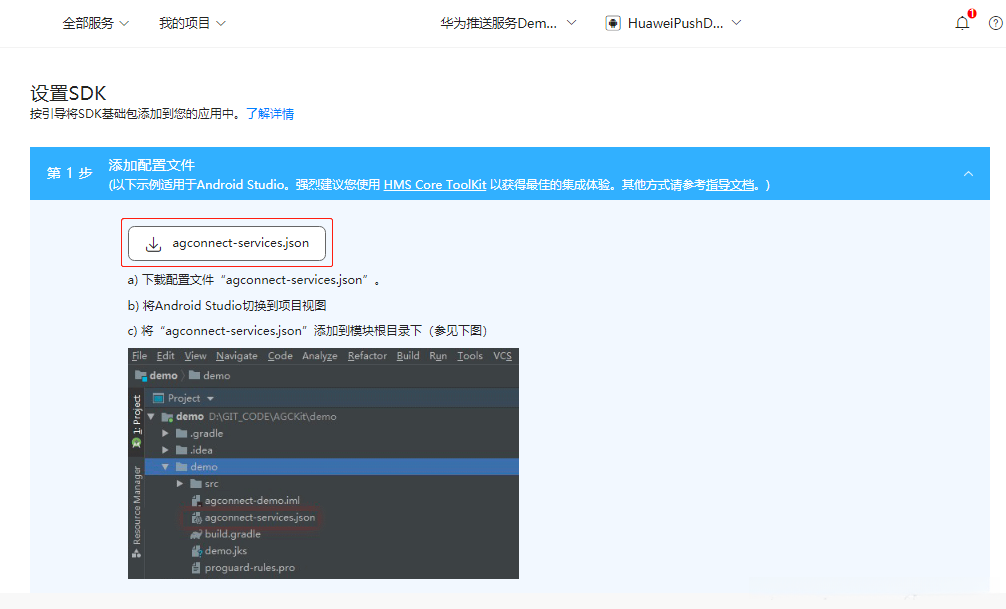Open the 全部服务 dropdown
Viewport: 1006px width, 609px height.
coord(96,23)
